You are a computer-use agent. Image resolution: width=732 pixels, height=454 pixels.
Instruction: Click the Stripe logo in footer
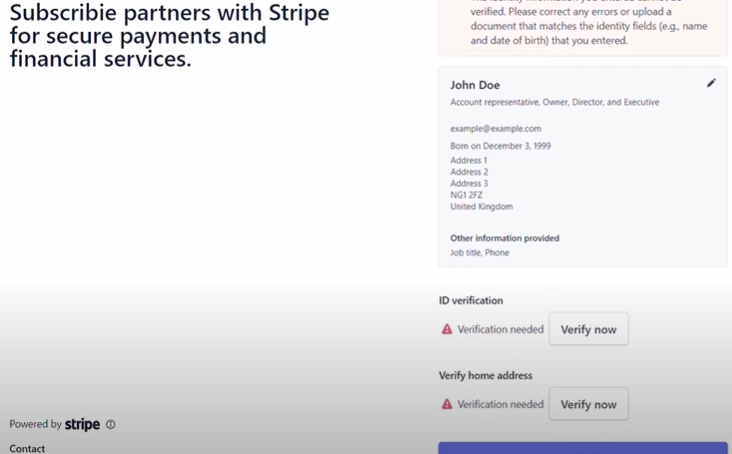(x=82, y=424)
